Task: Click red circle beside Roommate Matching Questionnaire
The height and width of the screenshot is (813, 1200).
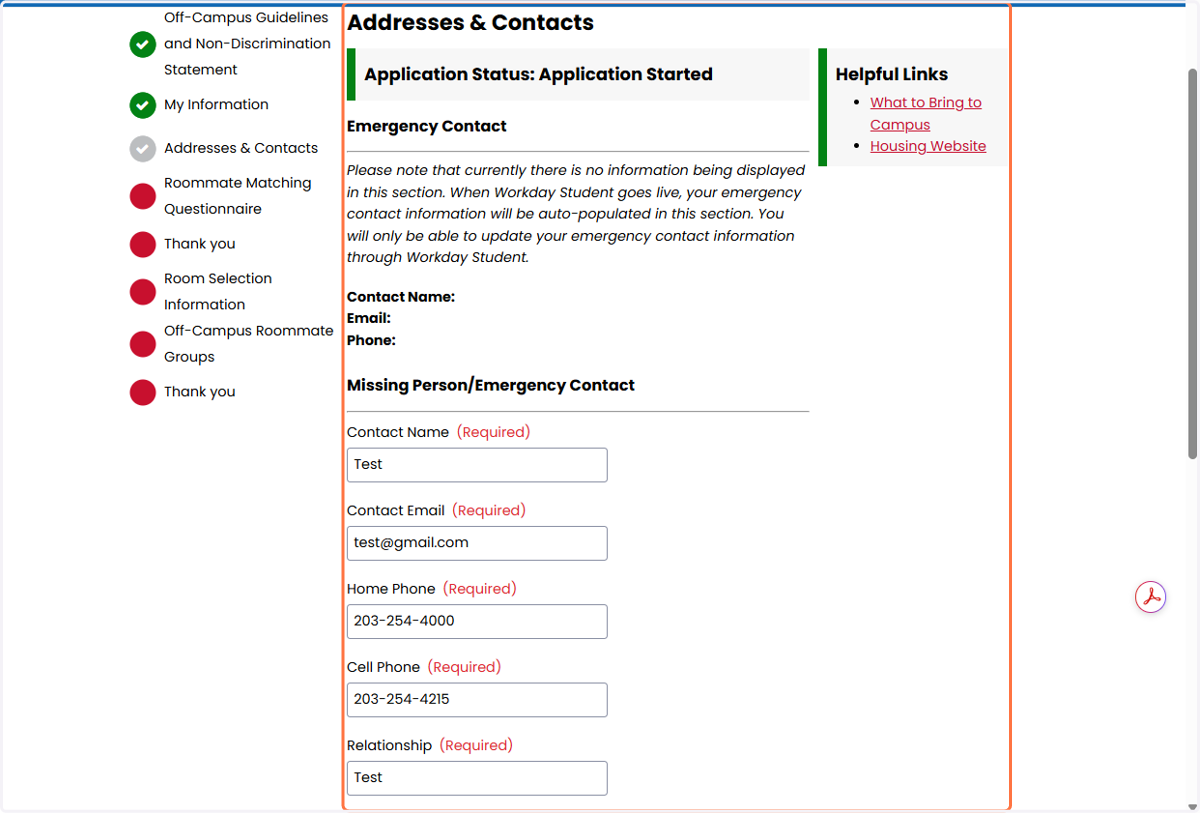Action: pyautogui.click(x=143, y=196)
